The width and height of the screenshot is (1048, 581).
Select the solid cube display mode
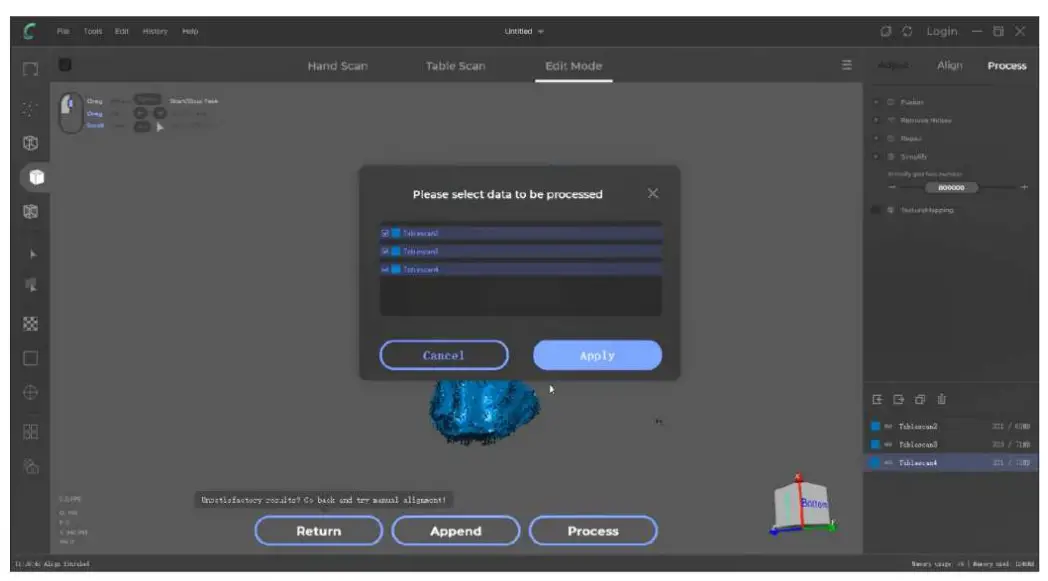36,177
